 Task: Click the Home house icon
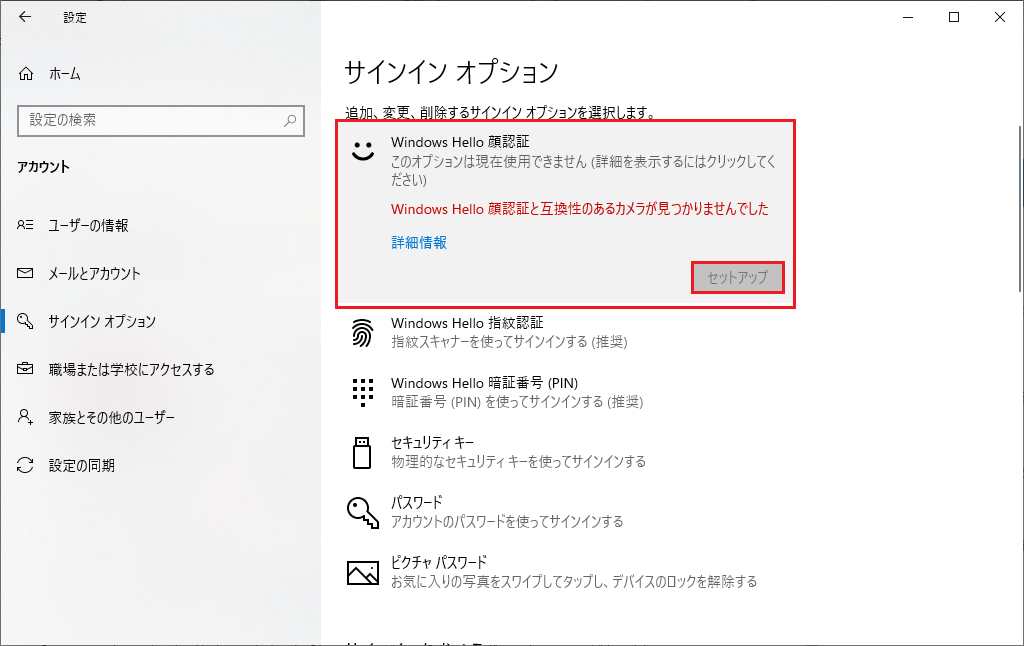(x=26, y=74)
